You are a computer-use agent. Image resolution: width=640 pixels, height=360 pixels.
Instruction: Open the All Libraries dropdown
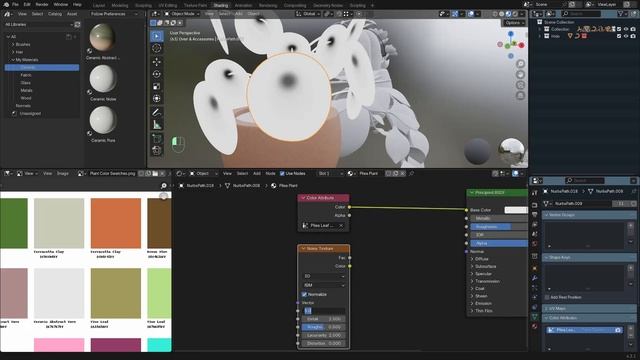[x=38, y=24]
